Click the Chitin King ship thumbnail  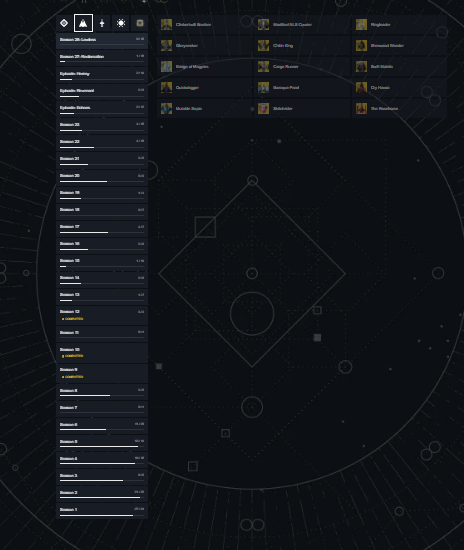263,45
